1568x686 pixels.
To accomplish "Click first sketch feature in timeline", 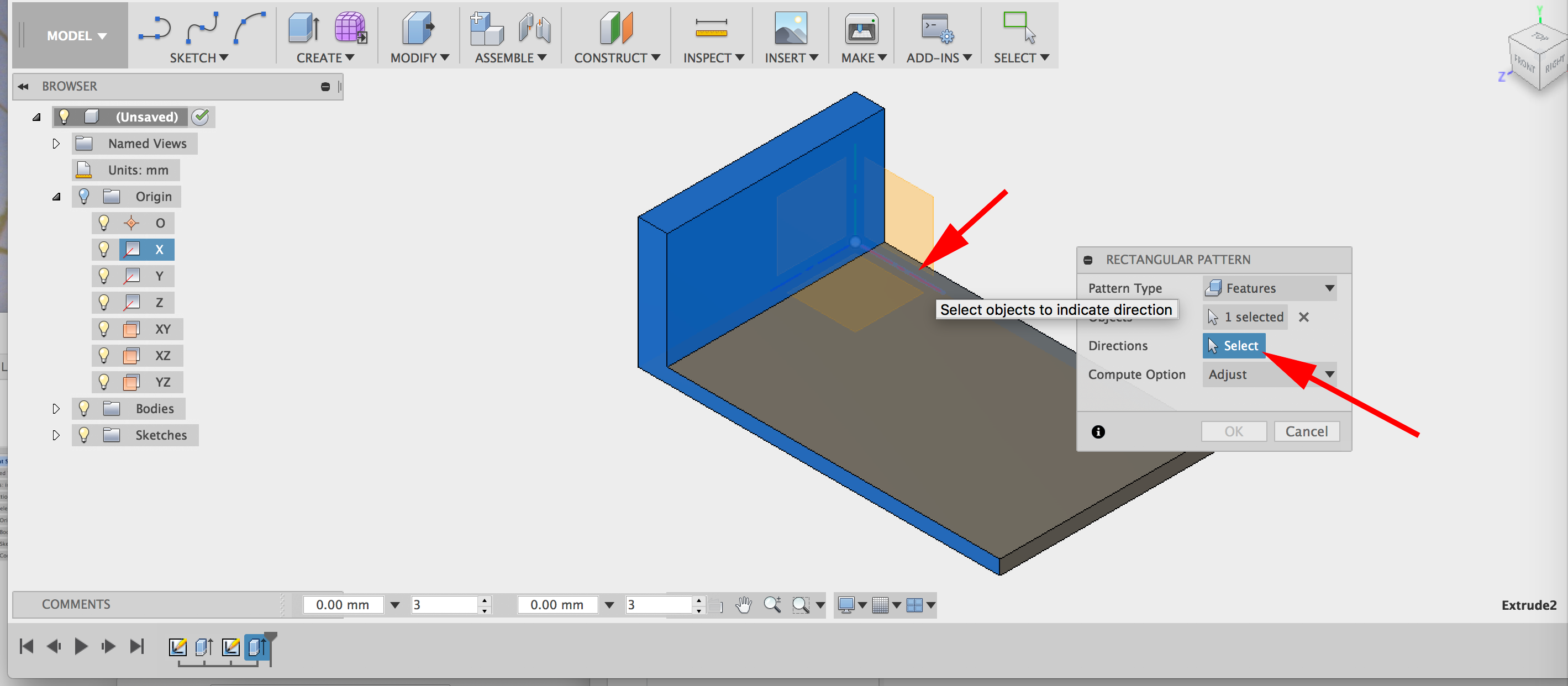I will tap(177, 646).
